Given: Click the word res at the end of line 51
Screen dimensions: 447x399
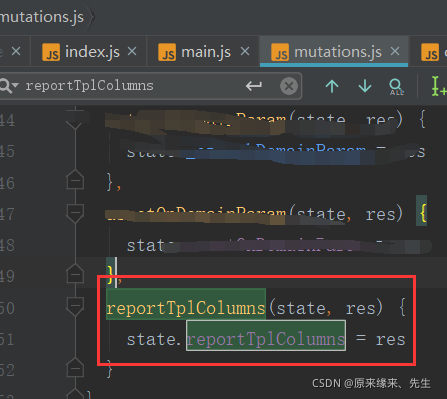Looking at the screenshot, I should 390,340.
